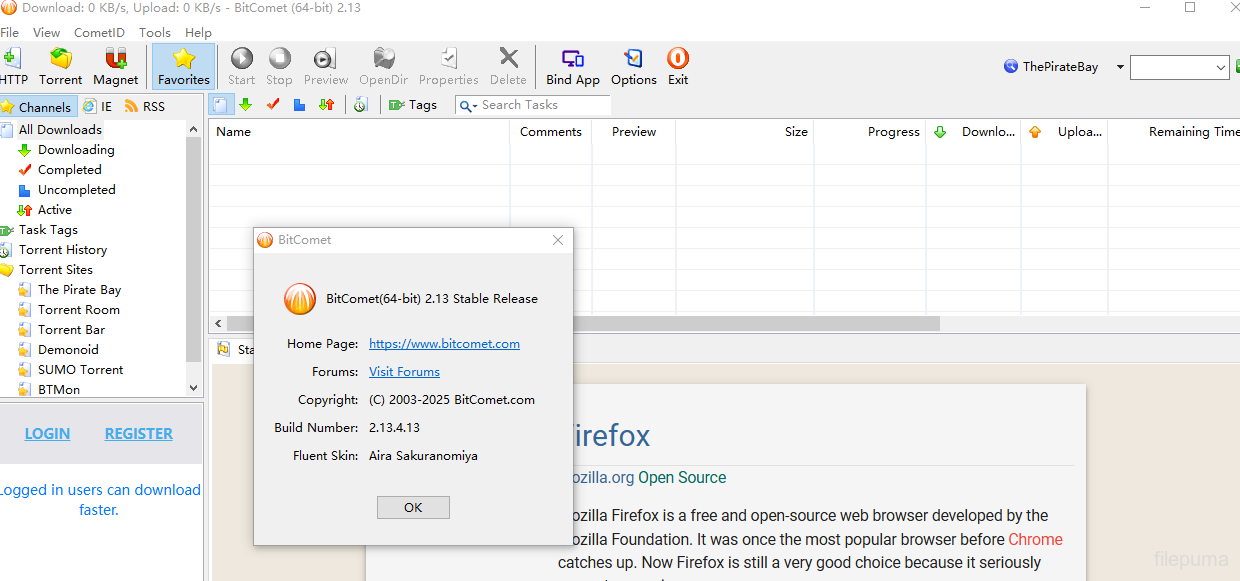This screenshot has height=581, width=1240.
Task: Click the Torrent toolbar icon
Action: (61, 66)
